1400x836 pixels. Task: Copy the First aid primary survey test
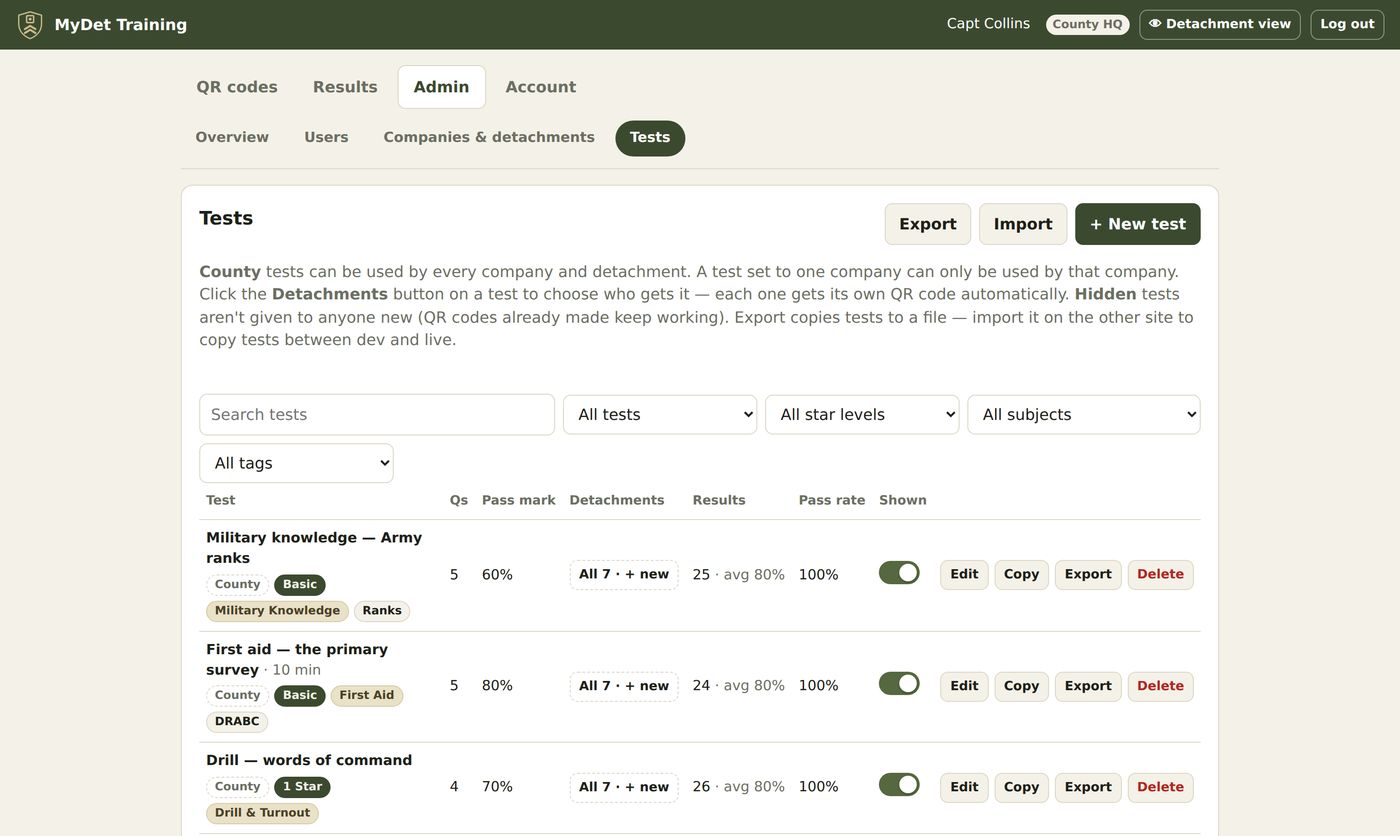tap(1021, 686)
